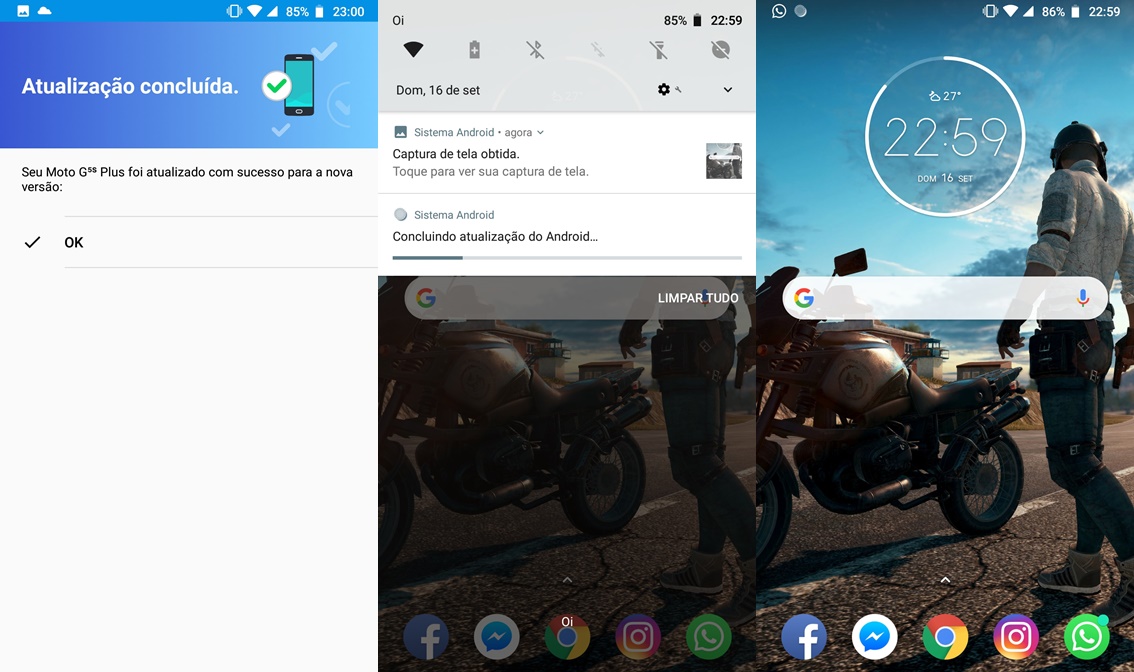Screen dimensions: 1134x672
Task: Tap the 27° weather reading in the clock widget
Action: click(x=945, y=95)
